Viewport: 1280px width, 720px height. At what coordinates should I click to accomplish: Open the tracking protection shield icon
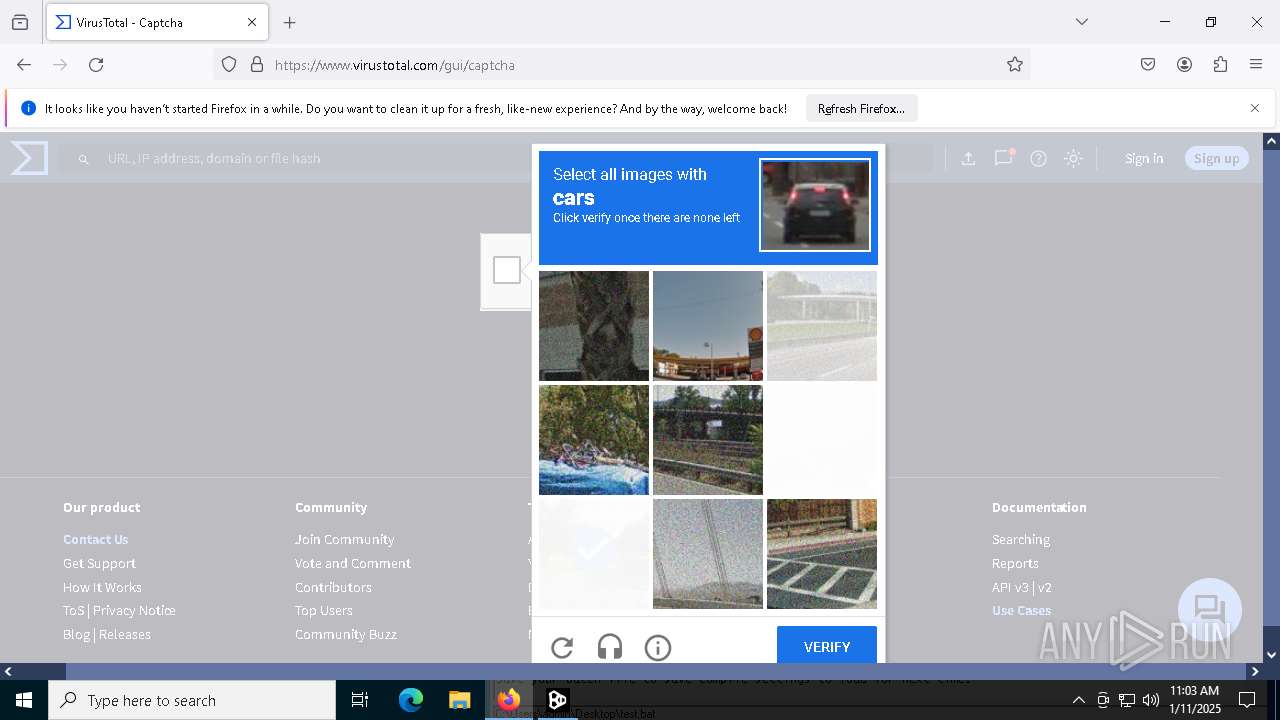[229, 65]
